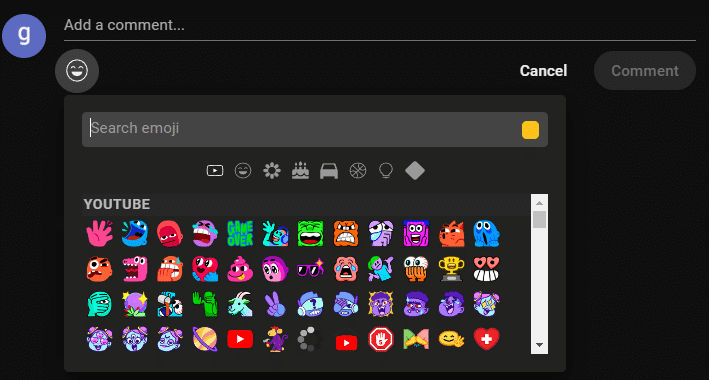This screenshot has width=709, height=380.
Task: Click the YOUTUBE section heading
Action: click(117, 204)
